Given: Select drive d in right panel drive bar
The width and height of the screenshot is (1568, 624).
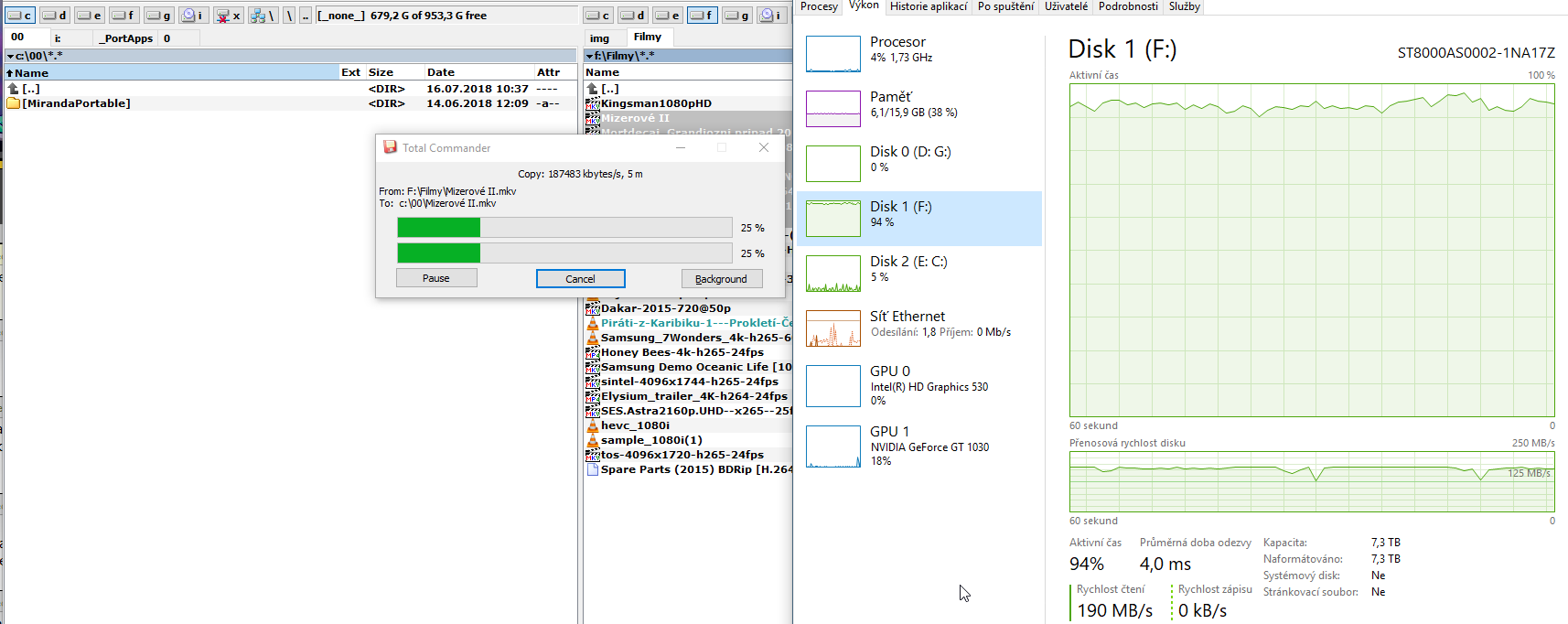Looking at the screenshot, I should [x=633, y=15].
